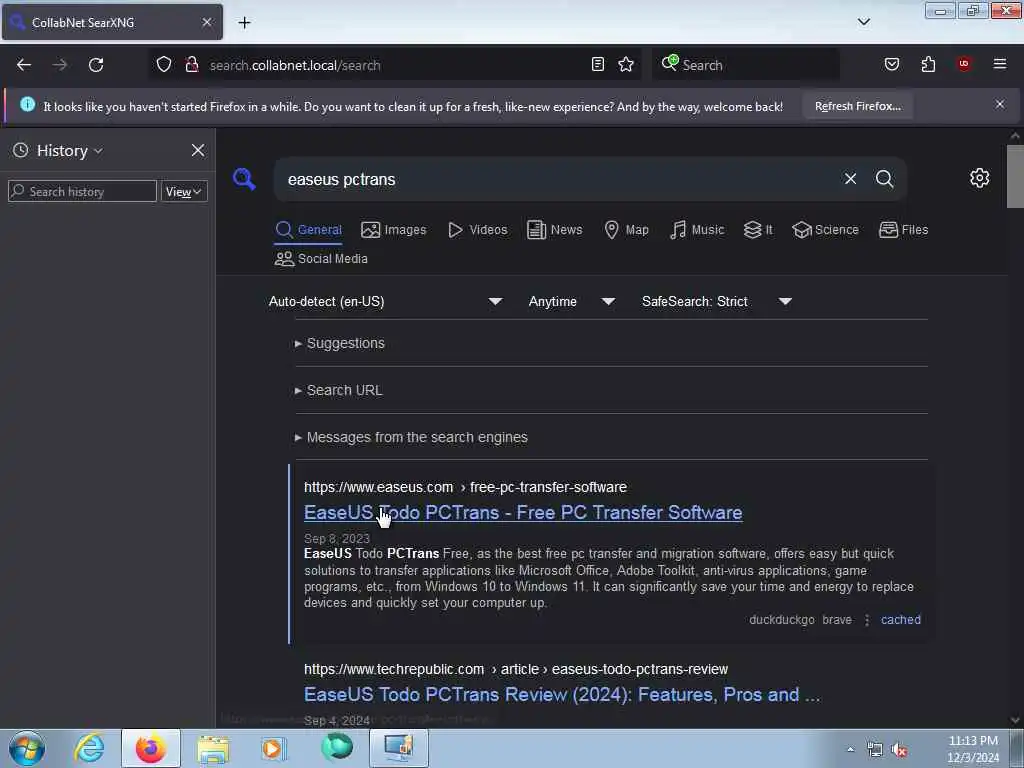Reload the current page
The height and width of the screenshot is (768, 1024).
pos(96,65)
